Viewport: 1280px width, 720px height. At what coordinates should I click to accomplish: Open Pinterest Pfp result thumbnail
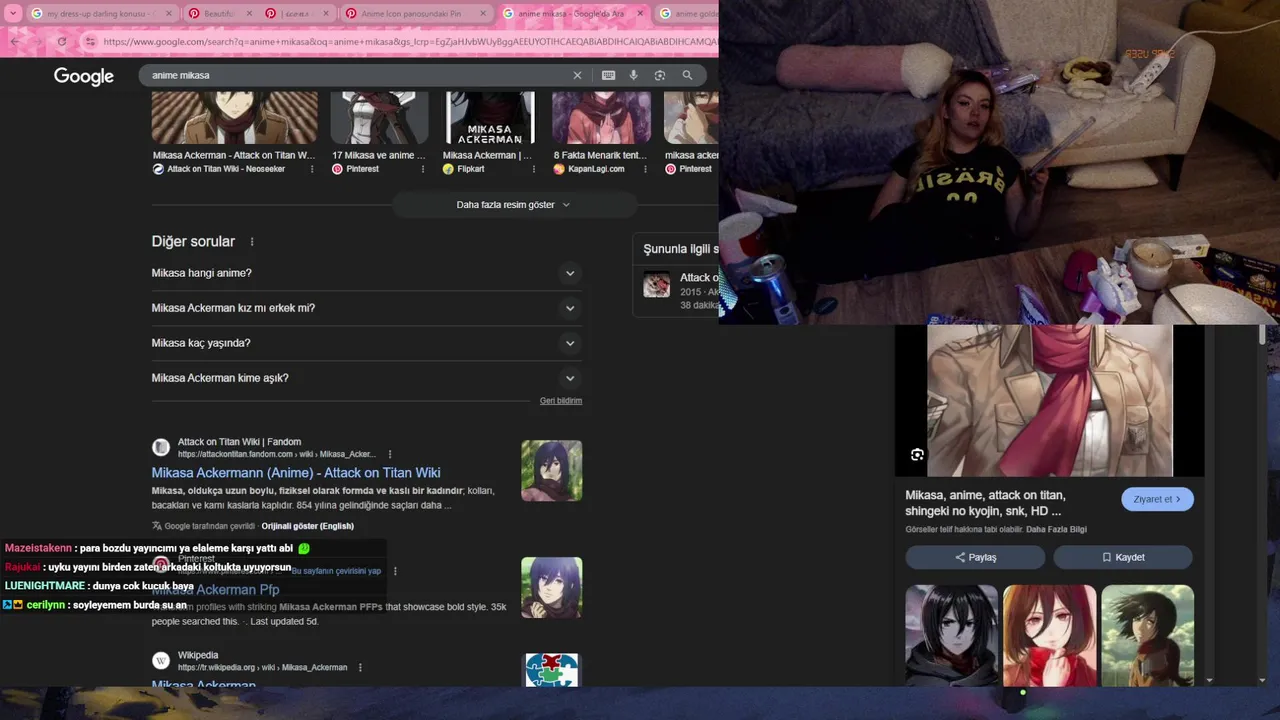click(551, 587)
